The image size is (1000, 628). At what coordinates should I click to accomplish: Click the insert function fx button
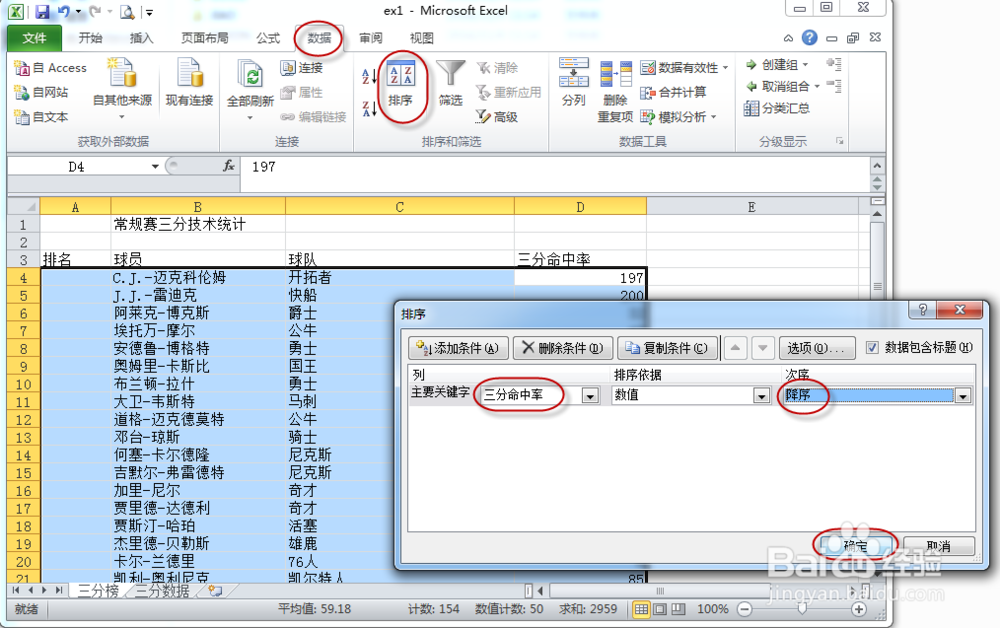pos(228,166)
